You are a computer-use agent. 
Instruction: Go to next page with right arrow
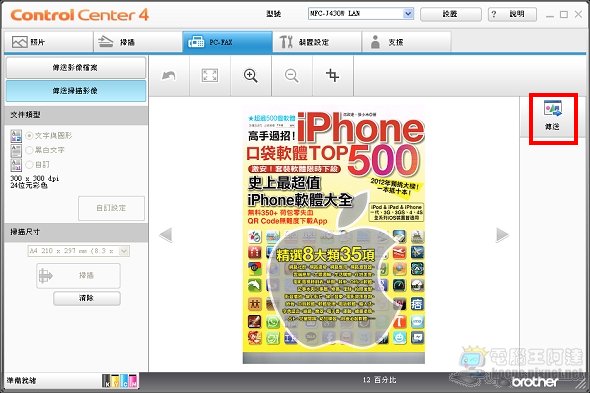coord(502,235)
